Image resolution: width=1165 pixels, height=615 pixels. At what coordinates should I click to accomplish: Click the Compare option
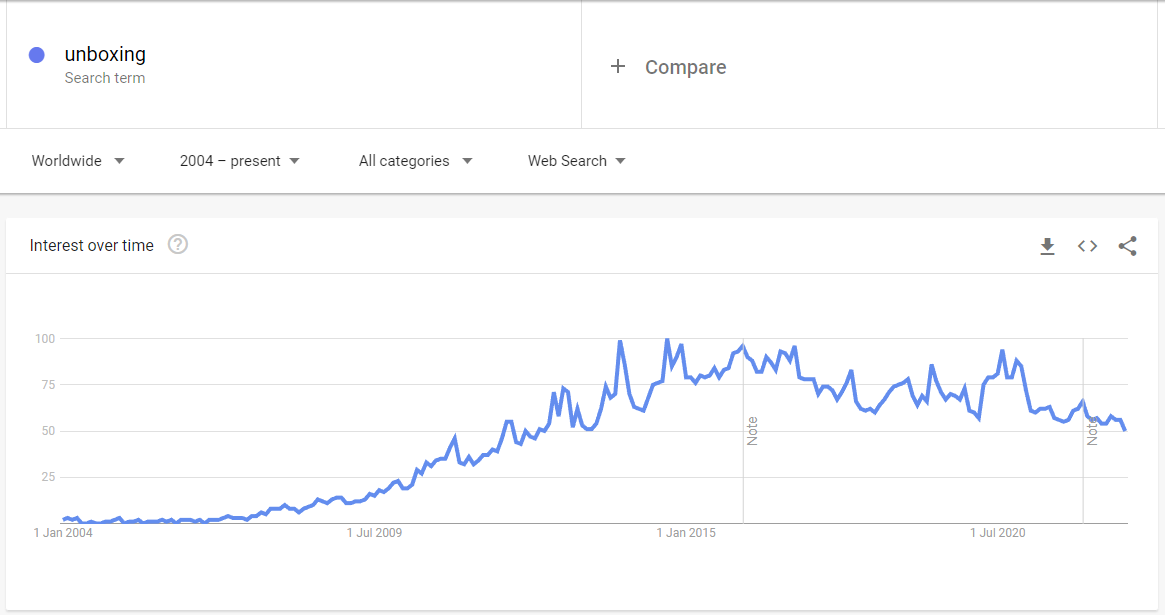pyautogui.click(x=685, y=67)
